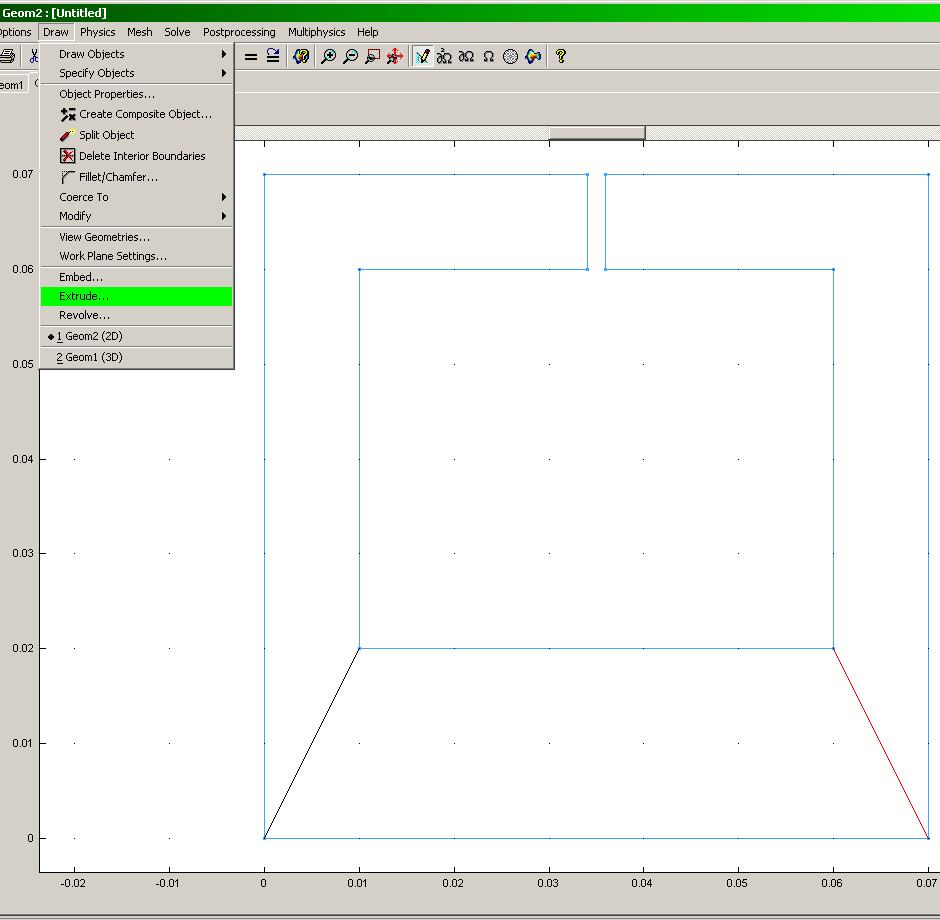Open the Multiphysics menu
The image size is (940, 920).
click(x=317, y=32)
